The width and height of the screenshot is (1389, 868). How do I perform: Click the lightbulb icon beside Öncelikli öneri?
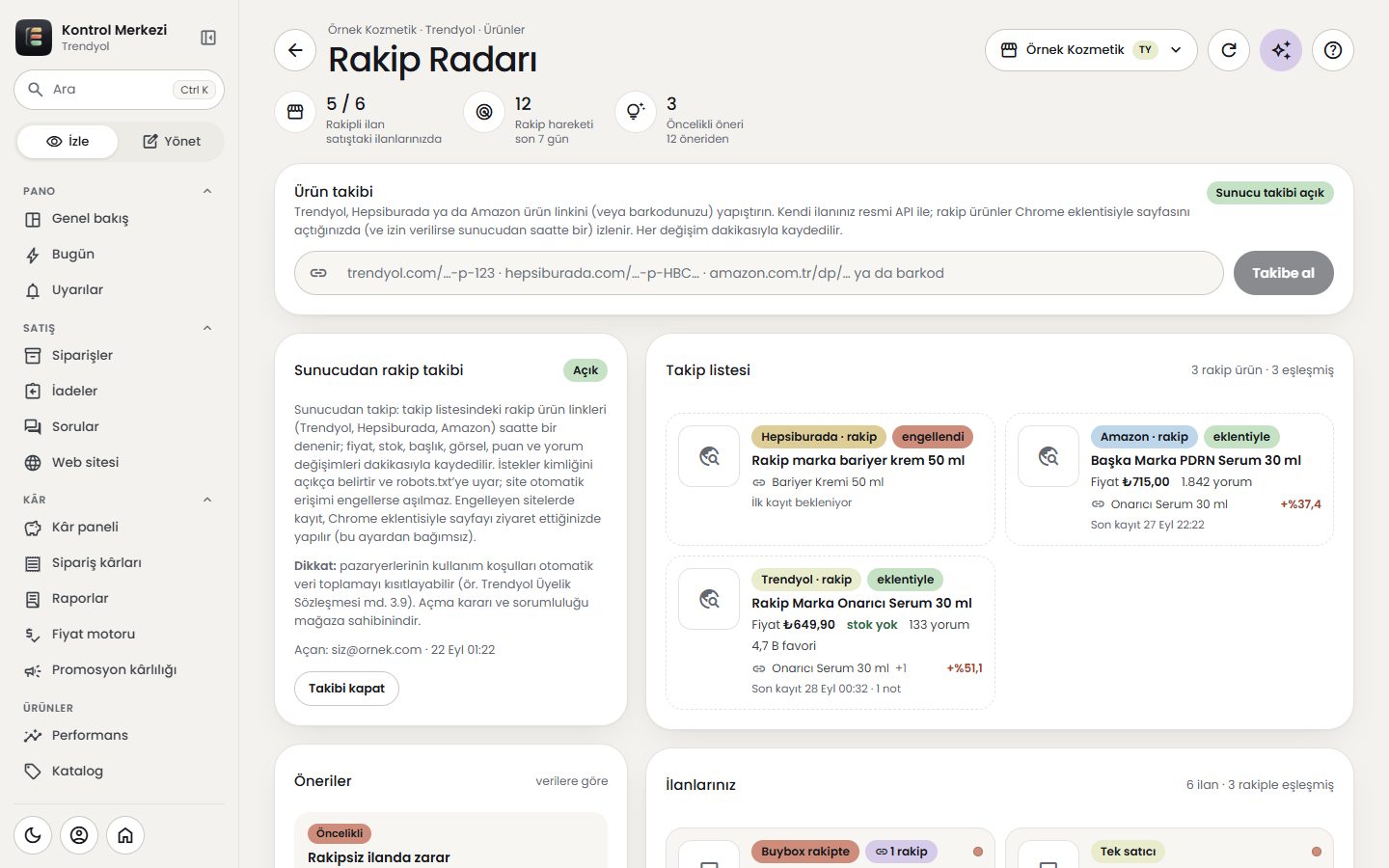[636, 112]
